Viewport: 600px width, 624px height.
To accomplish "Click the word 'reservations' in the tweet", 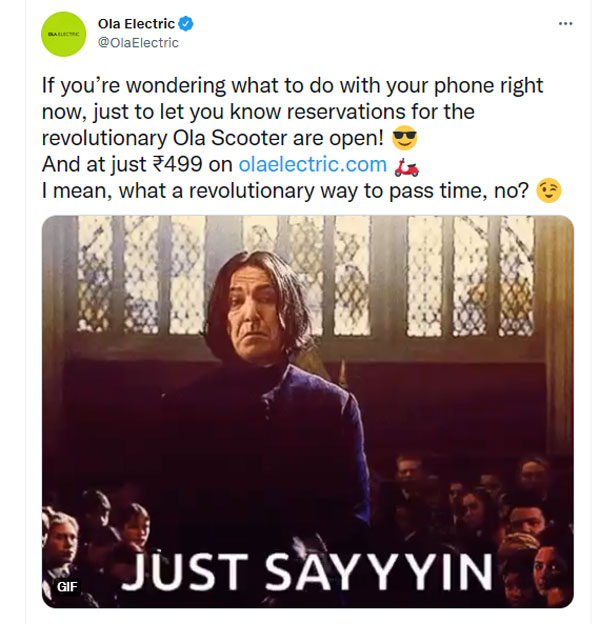I will (346, 112).
